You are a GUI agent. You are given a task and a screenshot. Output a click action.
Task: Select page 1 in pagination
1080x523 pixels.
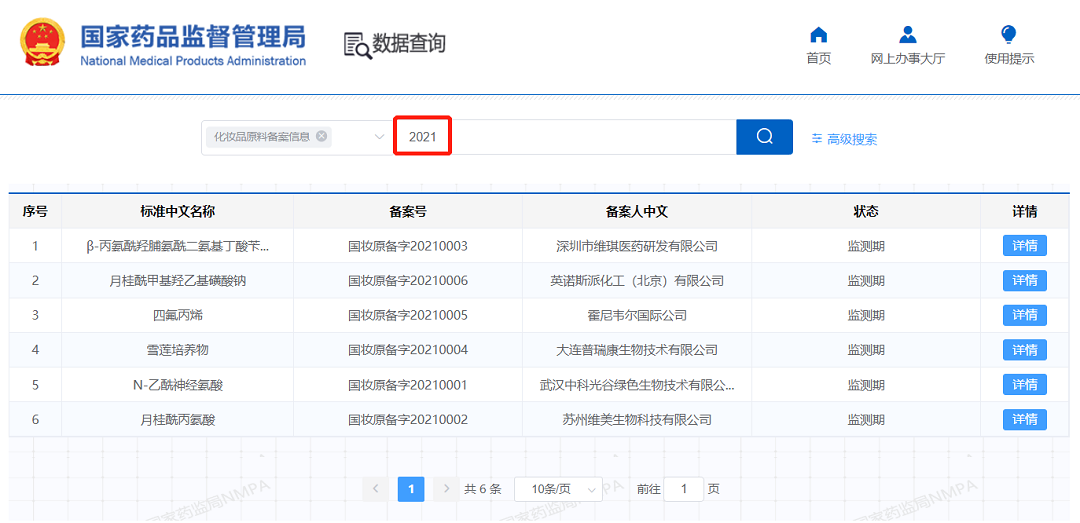click(411, 489)
